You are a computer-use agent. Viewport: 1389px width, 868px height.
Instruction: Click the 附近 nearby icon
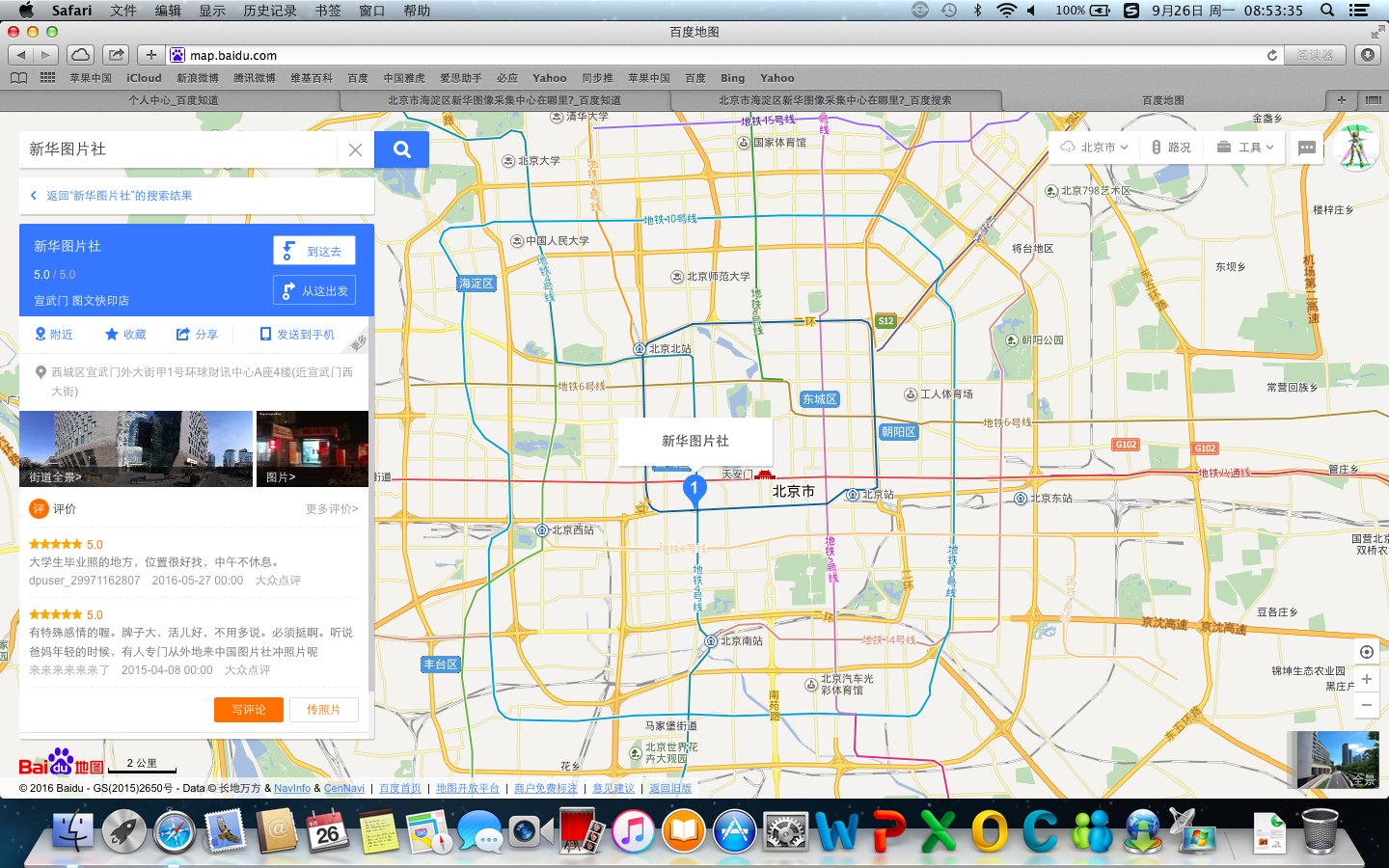pyautogui.click(x=41, y=335)
